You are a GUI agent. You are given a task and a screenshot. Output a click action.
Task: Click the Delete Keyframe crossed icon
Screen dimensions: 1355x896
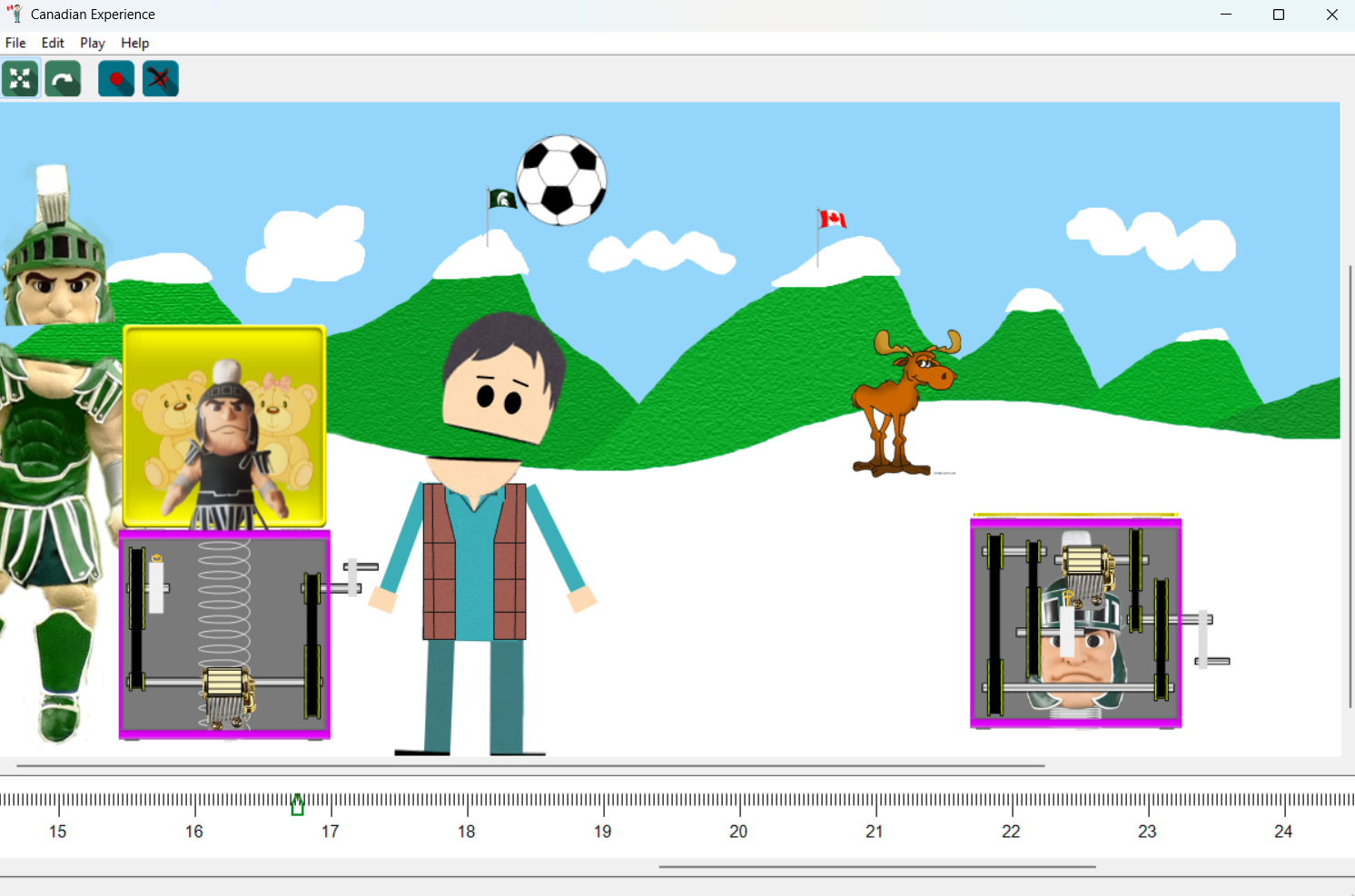click(x=160, y=79)
